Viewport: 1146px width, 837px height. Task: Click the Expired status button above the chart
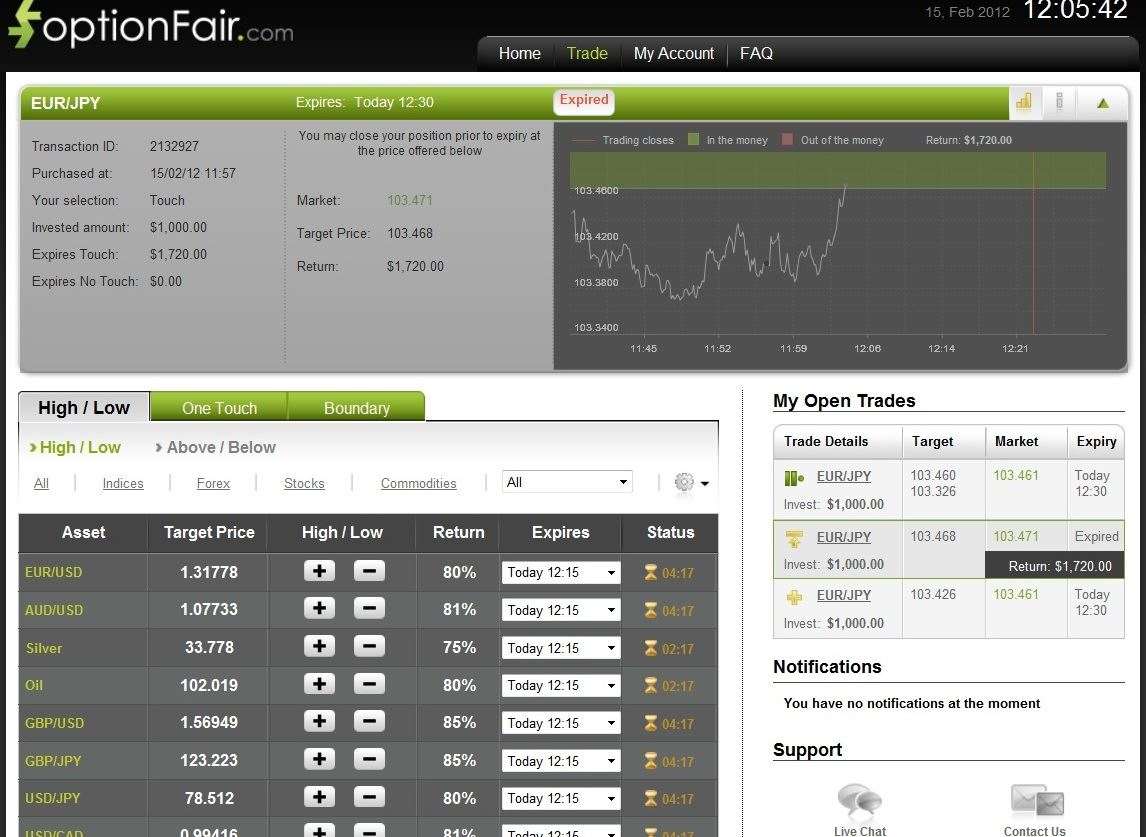[583, 100]
